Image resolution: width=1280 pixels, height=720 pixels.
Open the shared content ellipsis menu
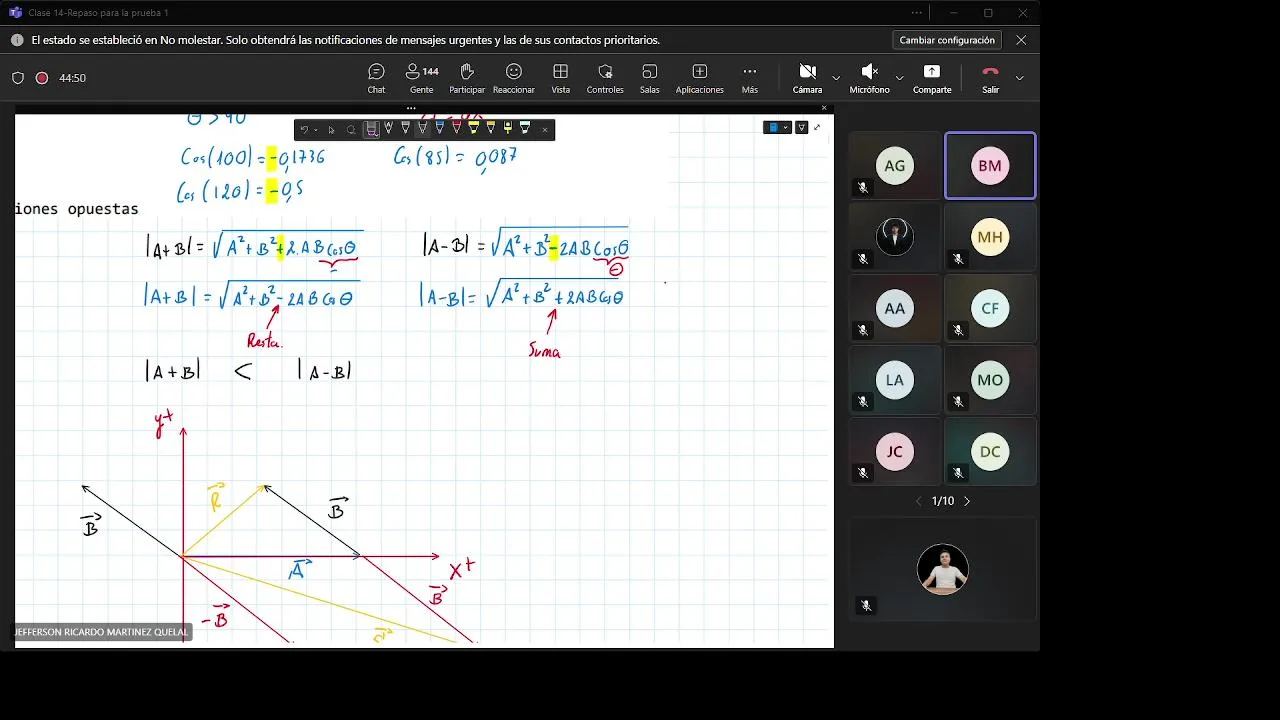coord(411,108)
